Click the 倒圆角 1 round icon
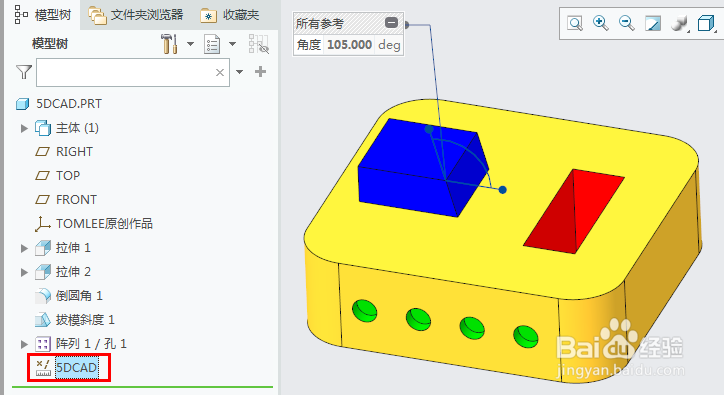 click(x=43, y=296)
